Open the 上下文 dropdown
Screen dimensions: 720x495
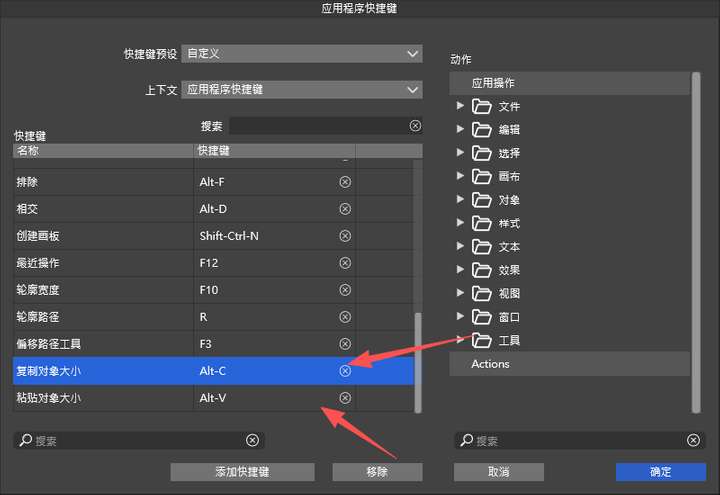[302, 90]
